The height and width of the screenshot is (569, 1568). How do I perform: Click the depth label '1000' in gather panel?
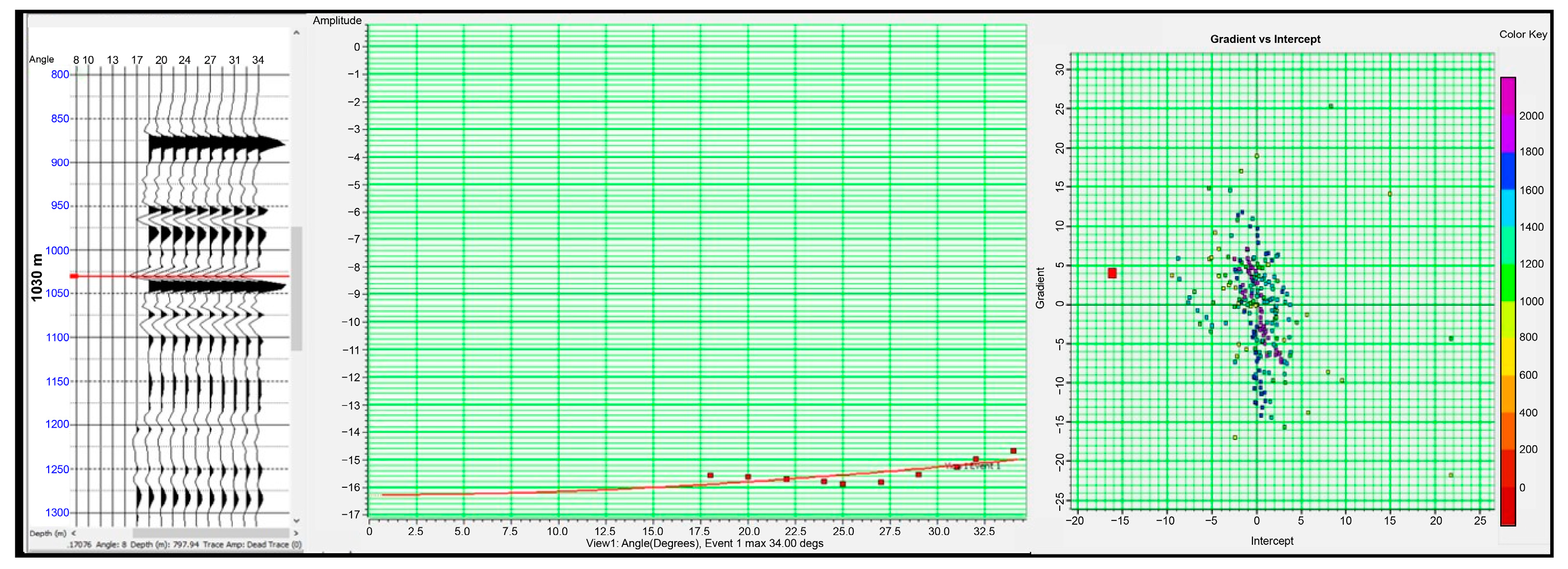click(x=58, y=250)
